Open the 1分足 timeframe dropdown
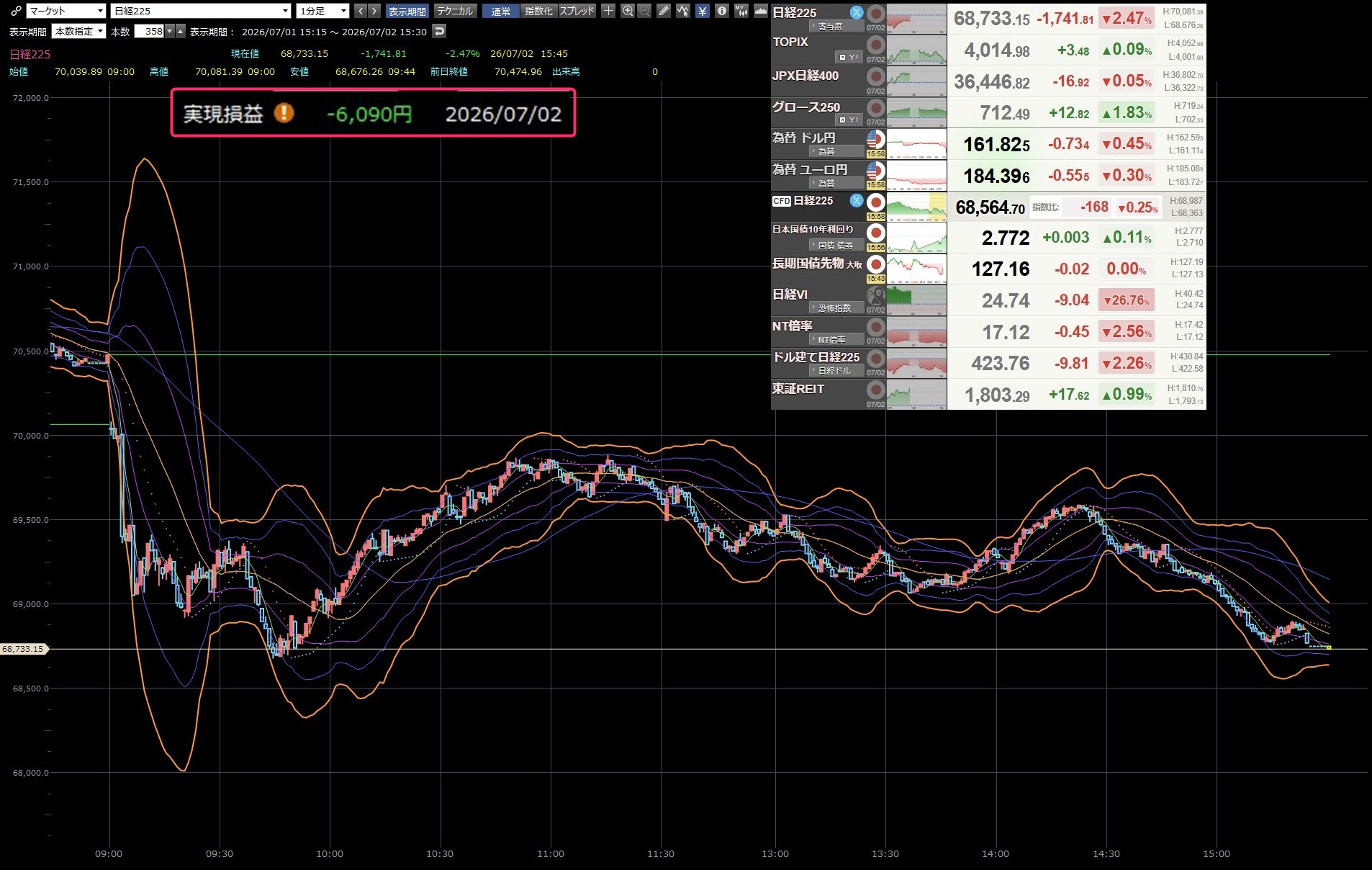 [x=323, y=11]
